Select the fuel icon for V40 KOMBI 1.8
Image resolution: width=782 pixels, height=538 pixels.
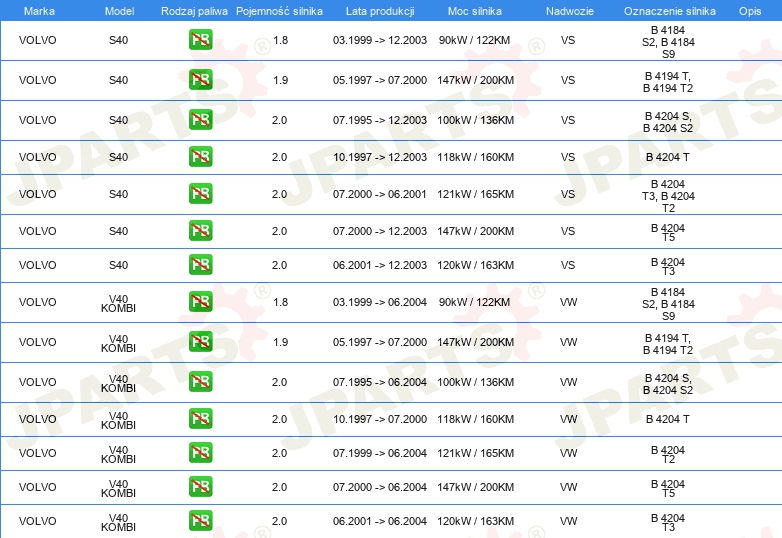(x=200, y=302)
